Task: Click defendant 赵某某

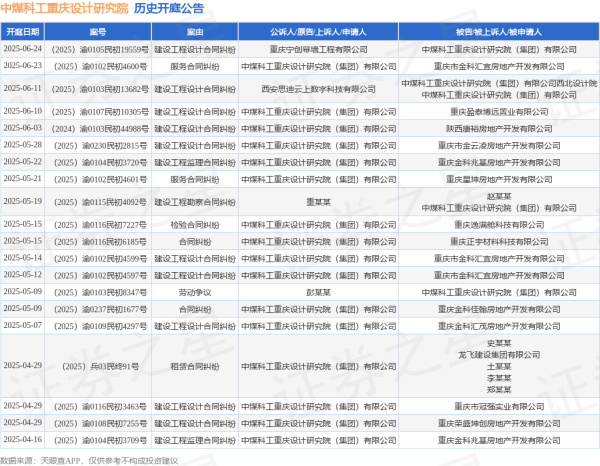Action: click(x=499, y=196)
